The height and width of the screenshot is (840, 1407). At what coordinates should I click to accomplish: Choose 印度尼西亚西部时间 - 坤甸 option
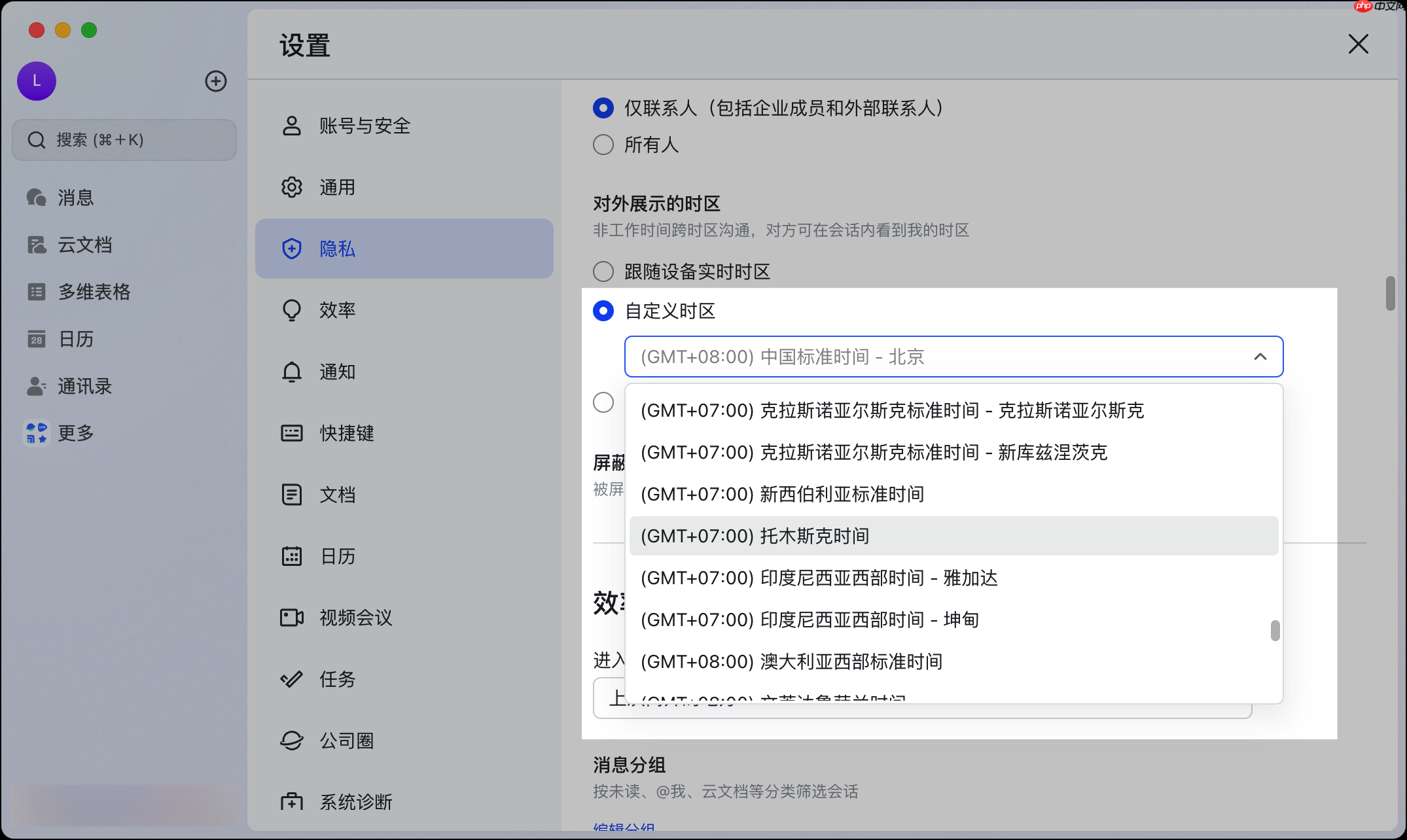coord(953,620)
